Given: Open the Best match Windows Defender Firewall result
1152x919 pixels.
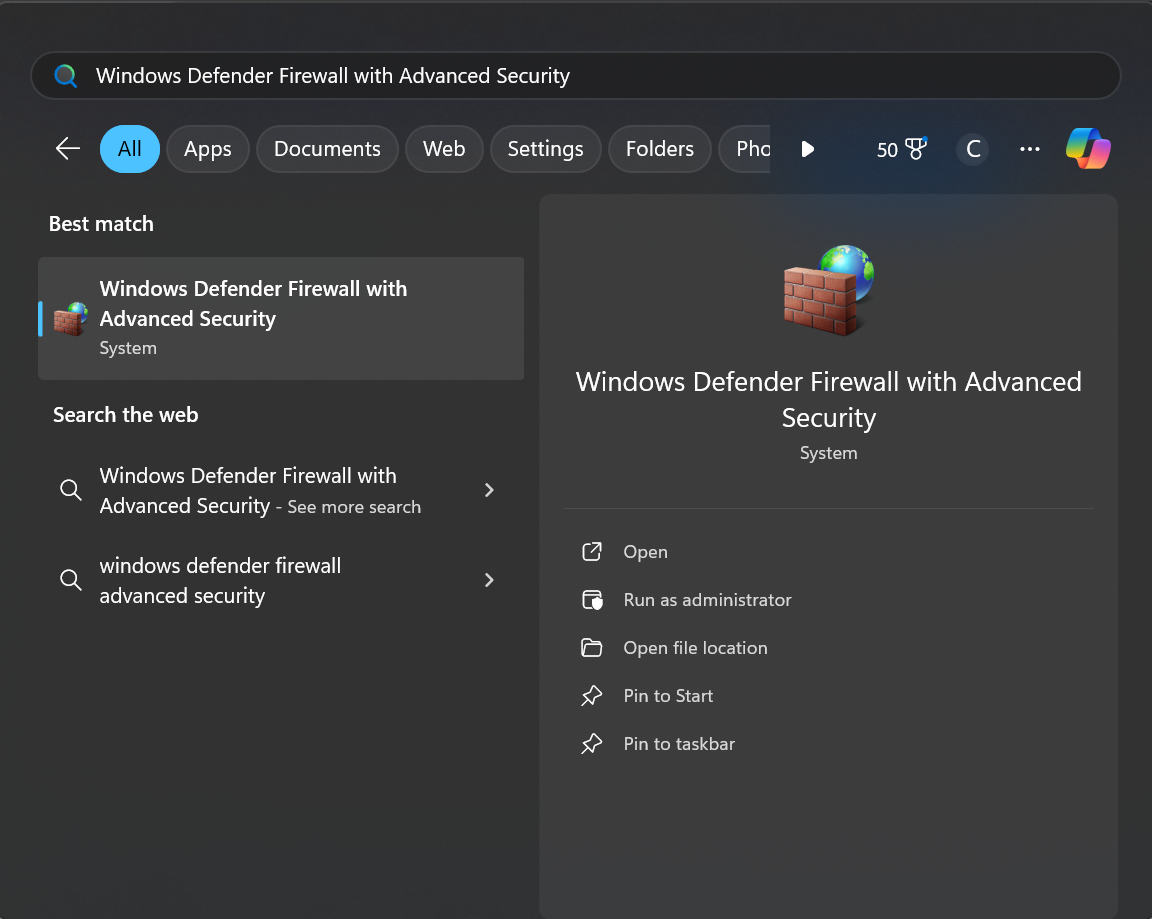Looking at the screenshot, I should (x=281, y=319).
